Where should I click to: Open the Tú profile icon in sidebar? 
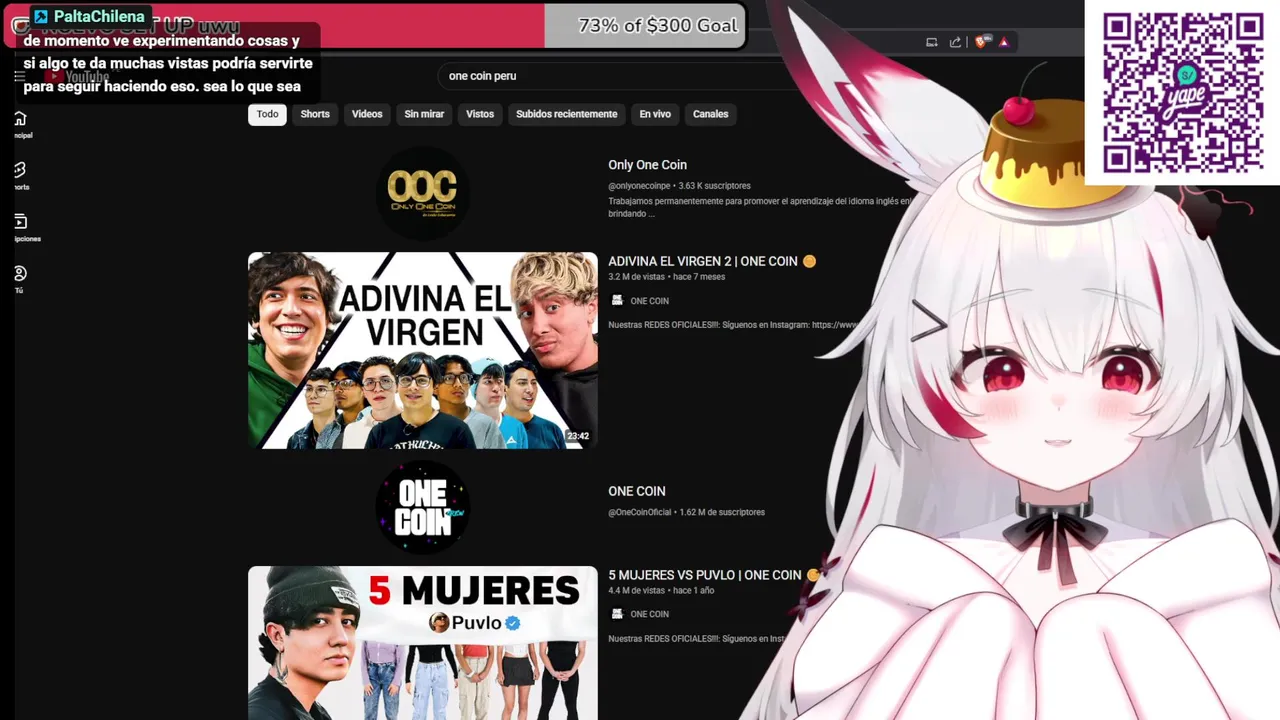tap(20, 273)
